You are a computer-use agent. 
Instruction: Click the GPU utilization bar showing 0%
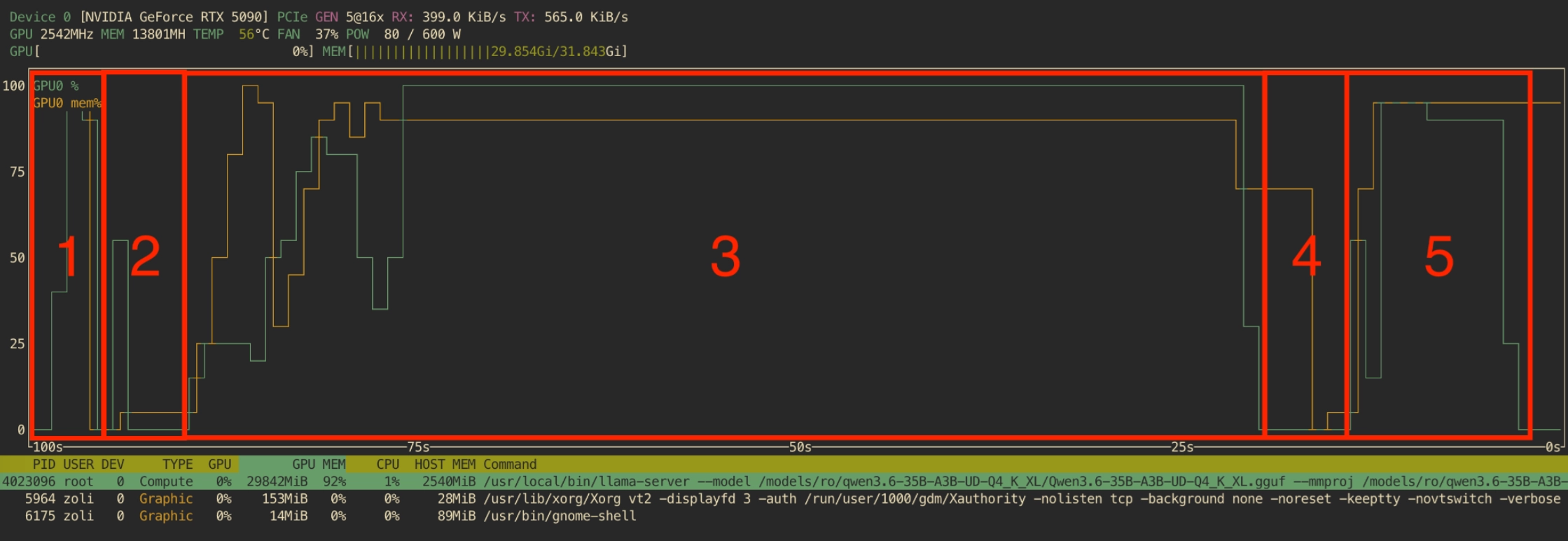click(162, 51)
